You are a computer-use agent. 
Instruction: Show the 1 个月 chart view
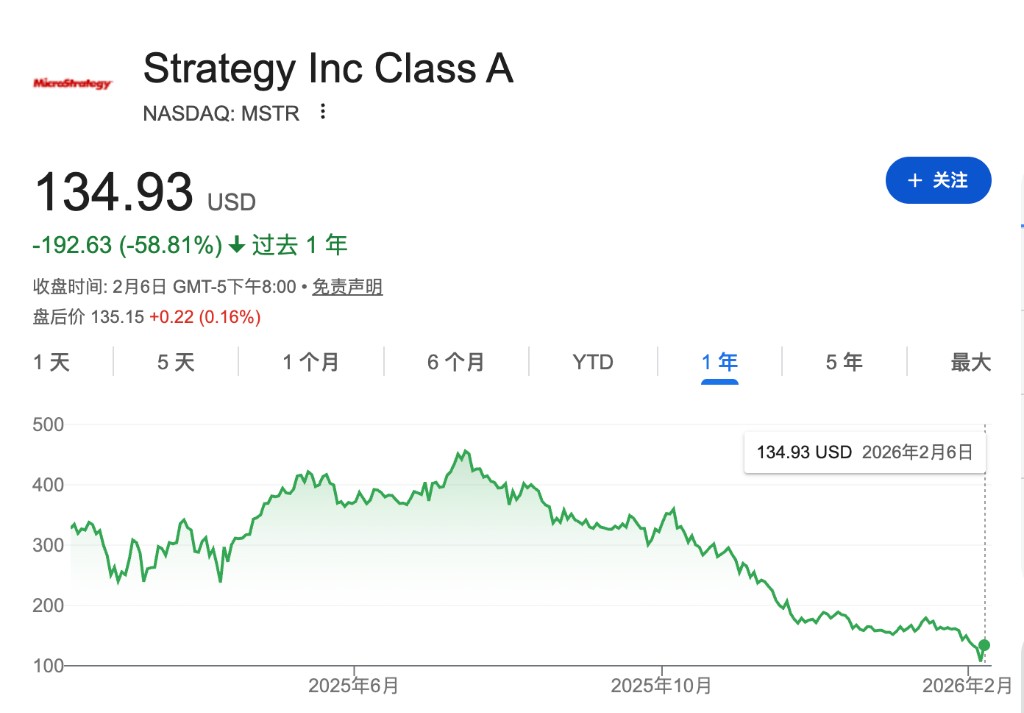pyautogui.click(x=311, y=362)
